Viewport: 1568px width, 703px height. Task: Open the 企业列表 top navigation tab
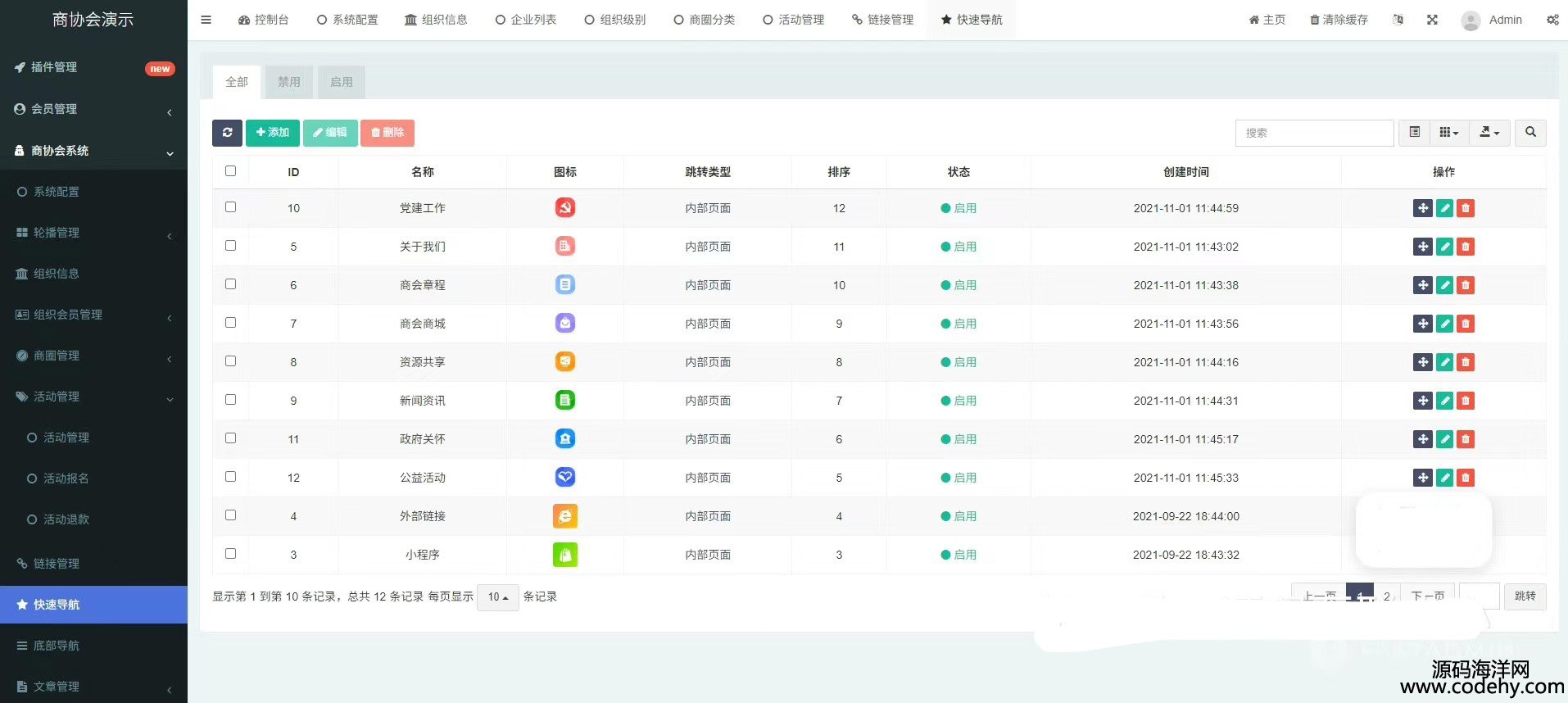(x=526, y=20)
